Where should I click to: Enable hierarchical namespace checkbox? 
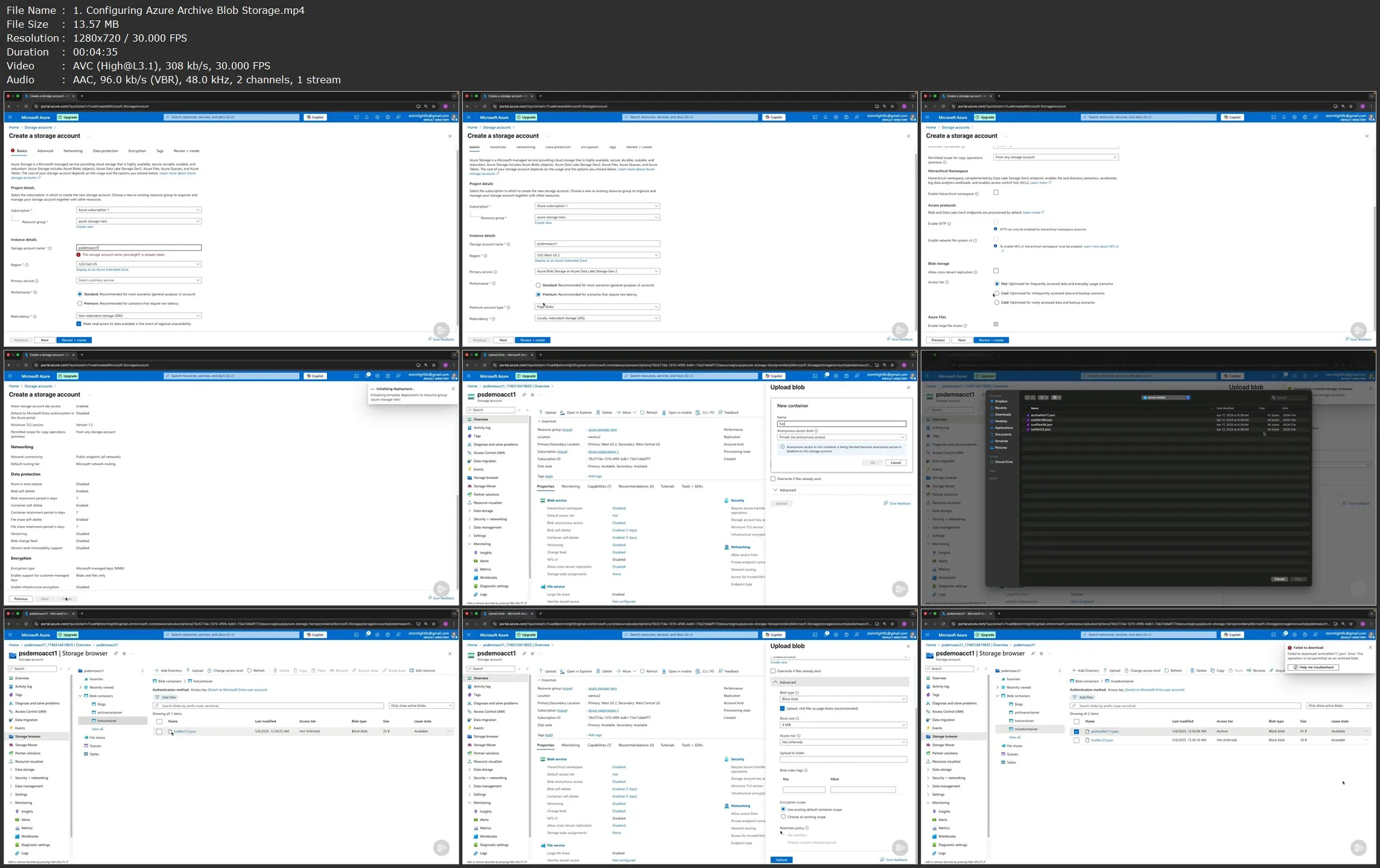(996, 193)
